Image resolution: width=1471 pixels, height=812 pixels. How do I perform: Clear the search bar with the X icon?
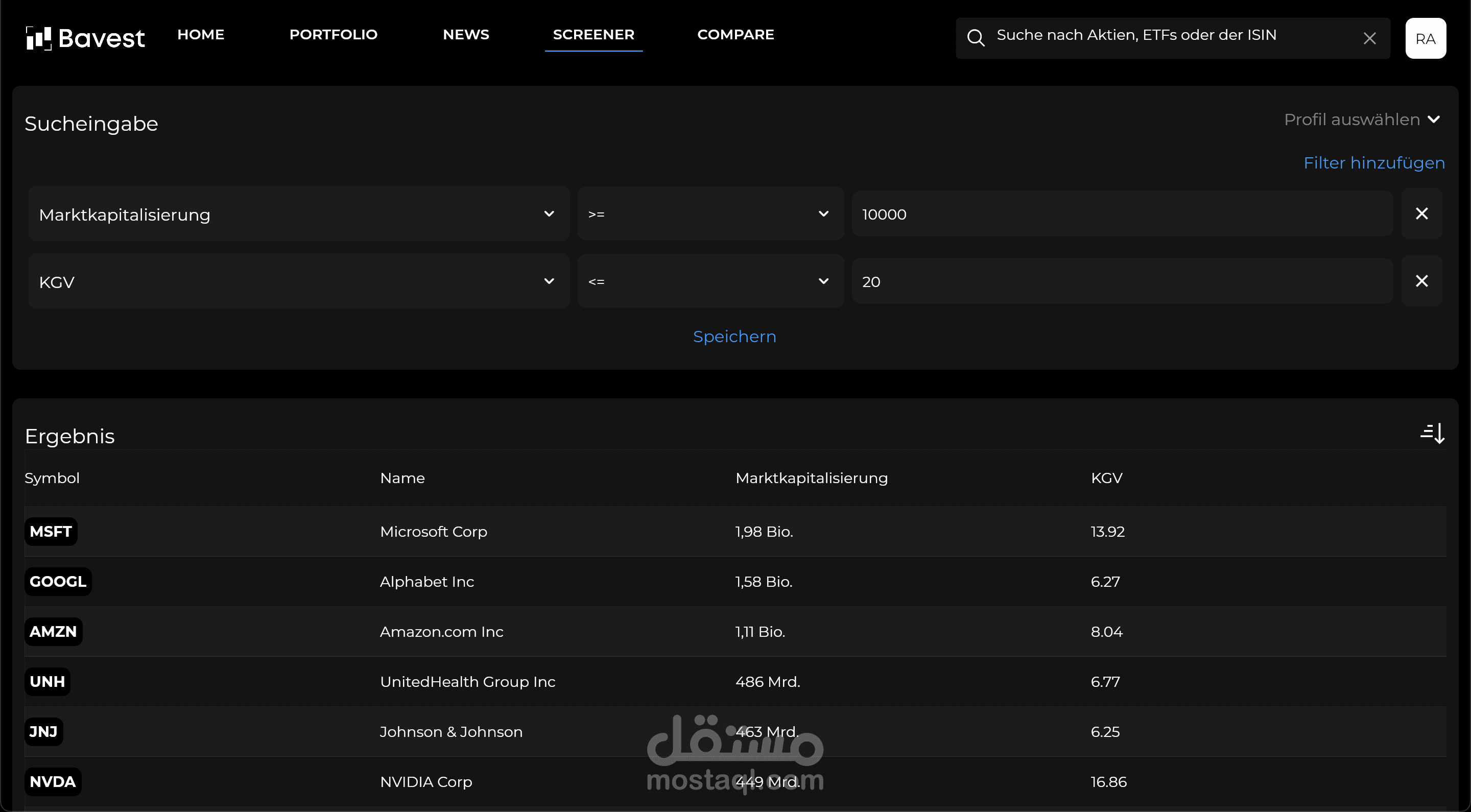pos(1369,38)
